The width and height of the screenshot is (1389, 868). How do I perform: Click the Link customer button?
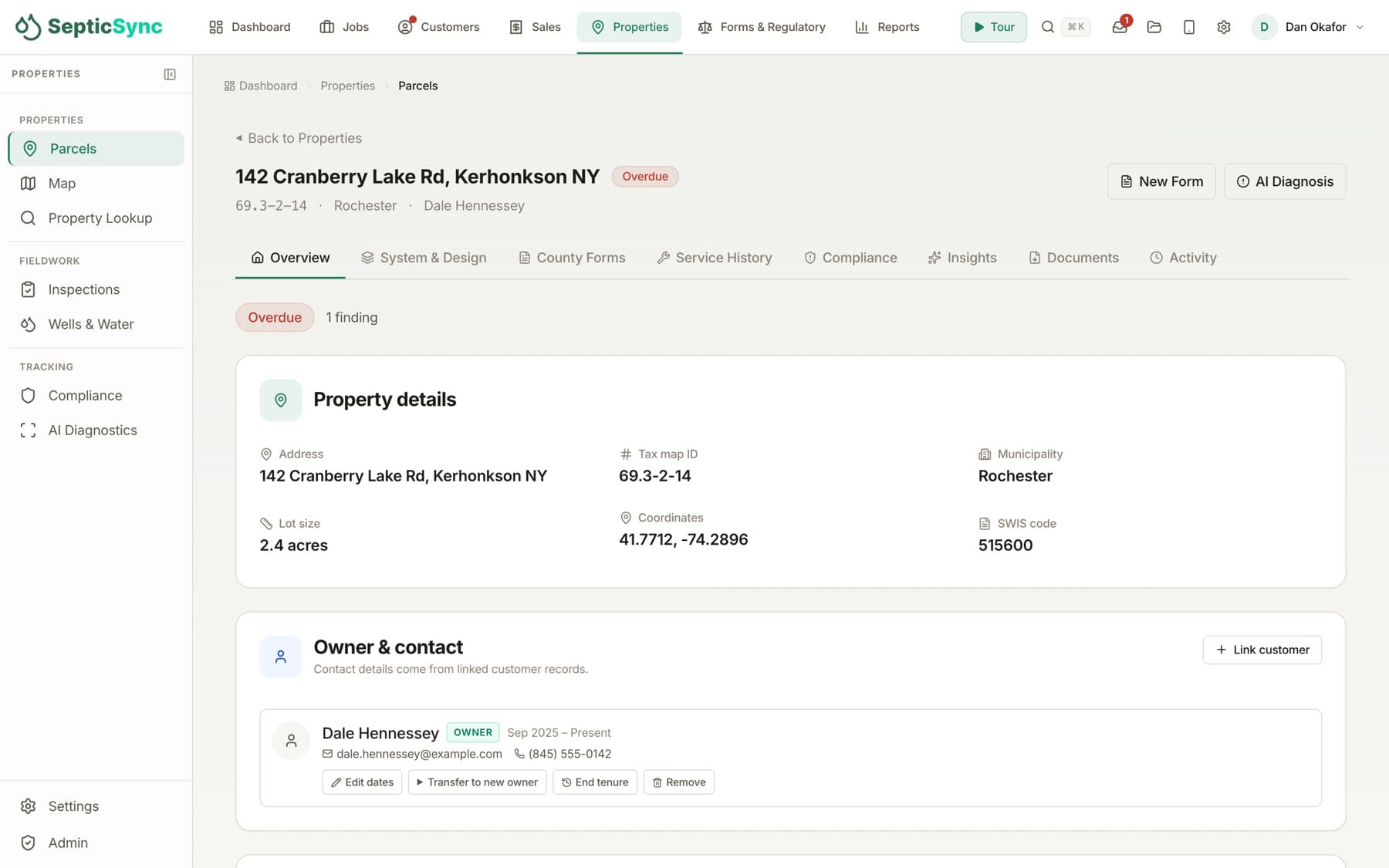[1262, 650]
